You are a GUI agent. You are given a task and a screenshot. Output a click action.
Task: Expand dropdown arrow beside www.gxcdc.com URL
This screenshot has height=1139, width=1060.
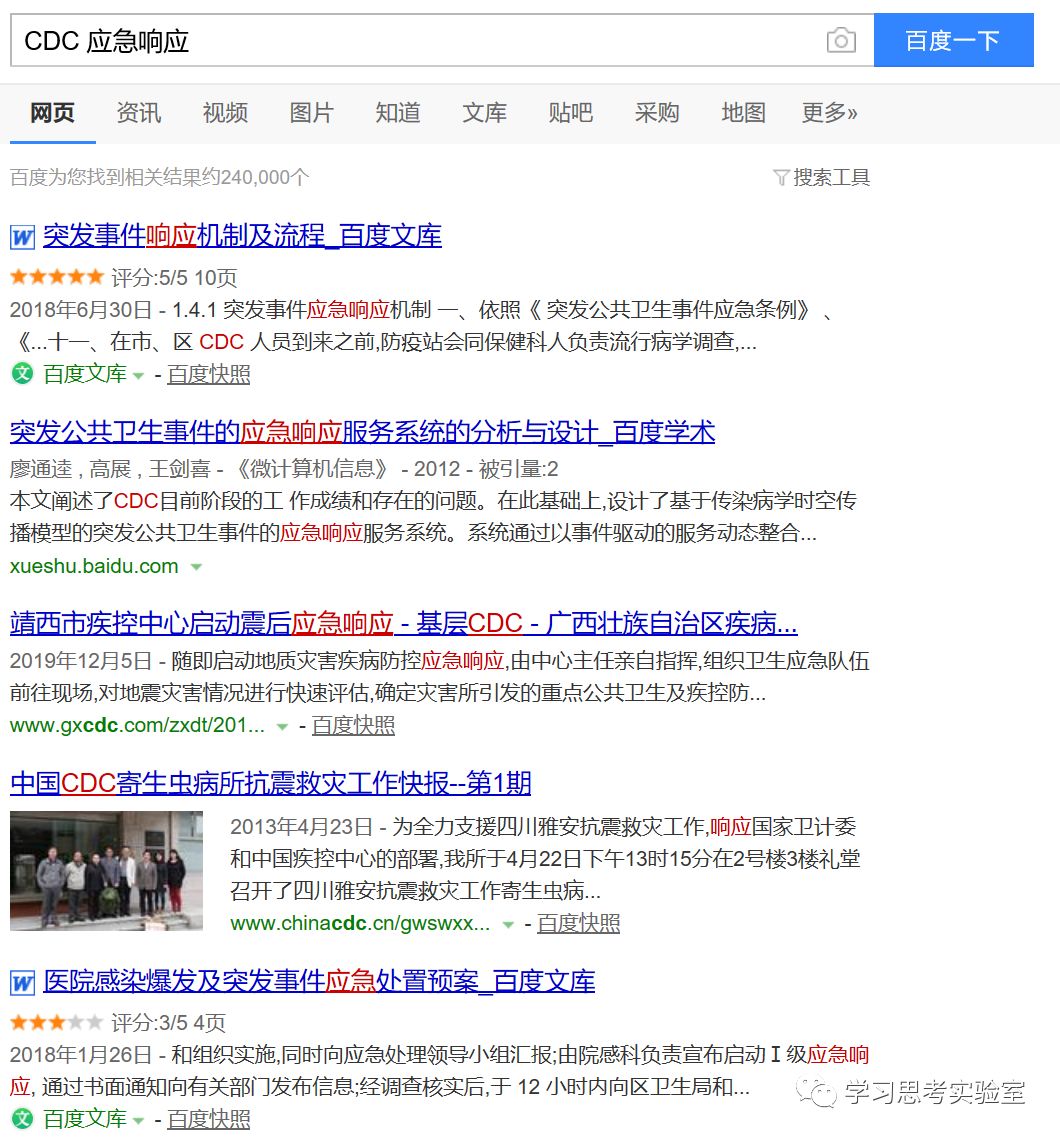tap(281, 726)
